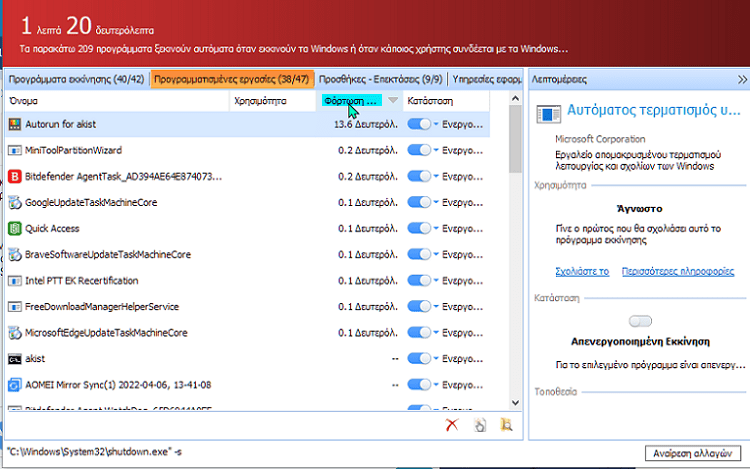Disable BraveSoftwareUpdateTaskMachineCore switch
750x469 pixels.
pyautogui.click(x=419, y=254)
